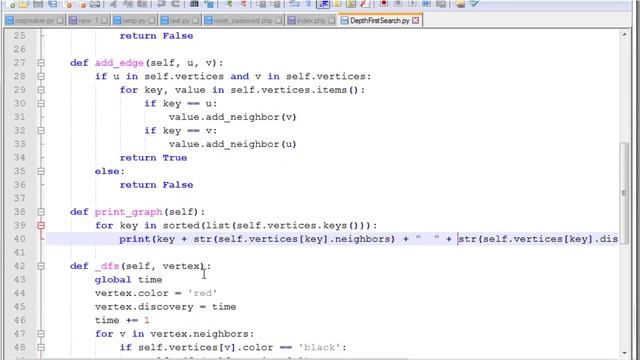The width and height of the screenshot is (640, 360).
Task: Collapse the add_edge function at line 27
Action: [x=41, y=63]
